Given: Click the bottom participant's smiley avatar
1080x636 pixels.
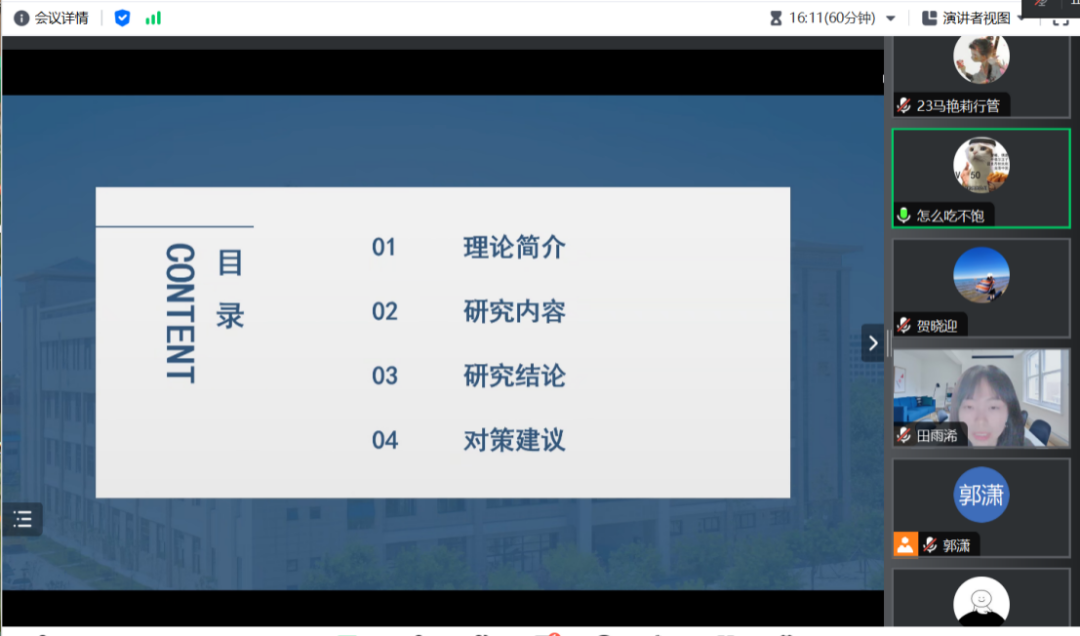Looking at the screenshot, I should pos(980,602).
